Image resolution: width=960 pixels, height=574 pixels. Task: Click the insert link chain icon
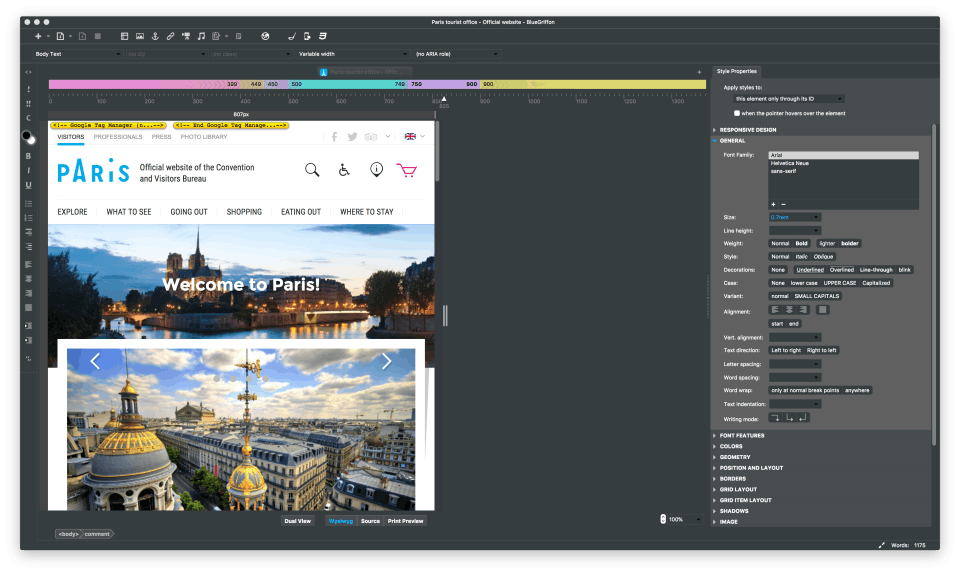point(170,36)
